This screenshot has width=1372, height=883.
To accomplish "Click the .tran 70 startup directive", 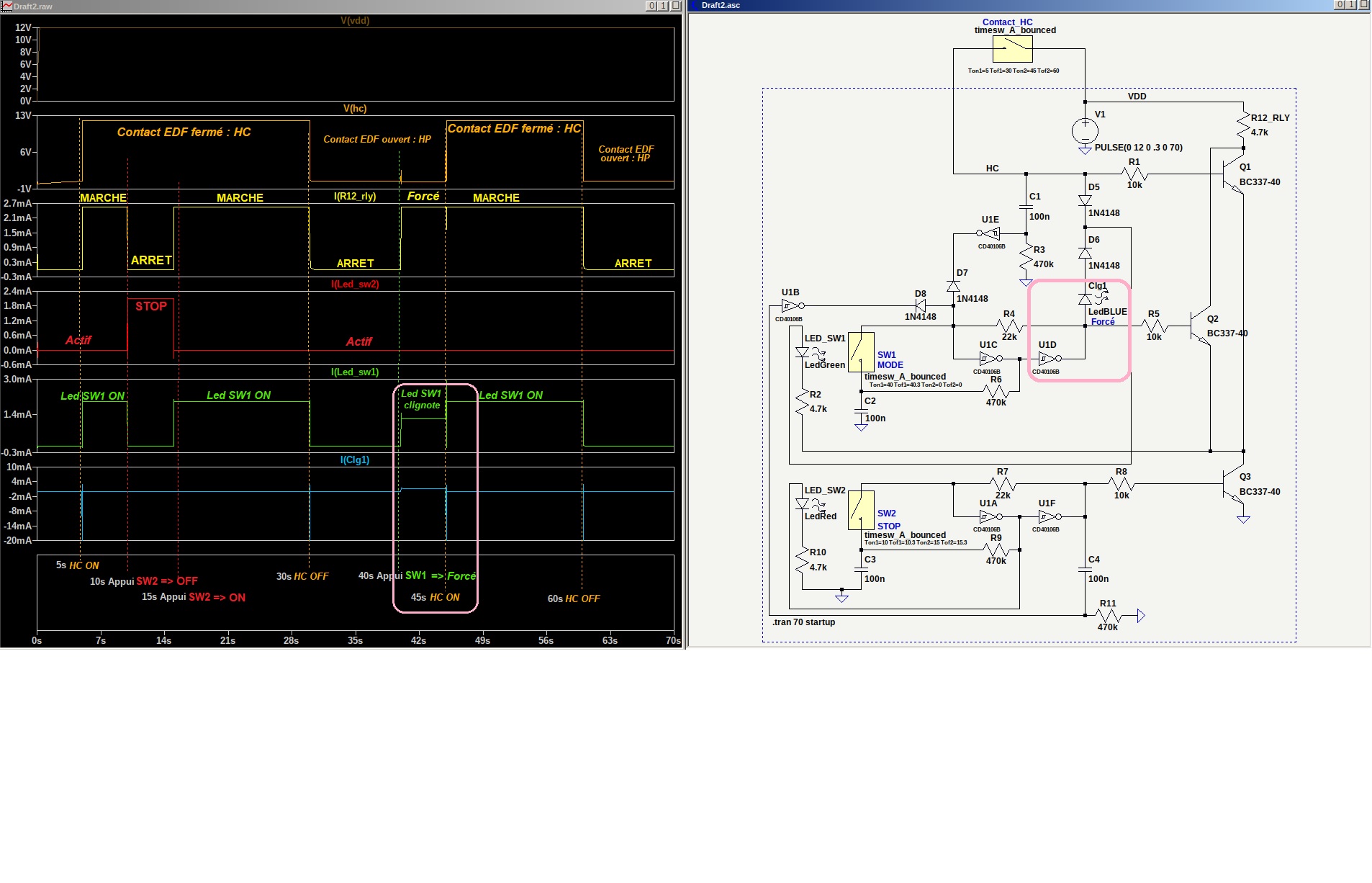I will (803, 622).
